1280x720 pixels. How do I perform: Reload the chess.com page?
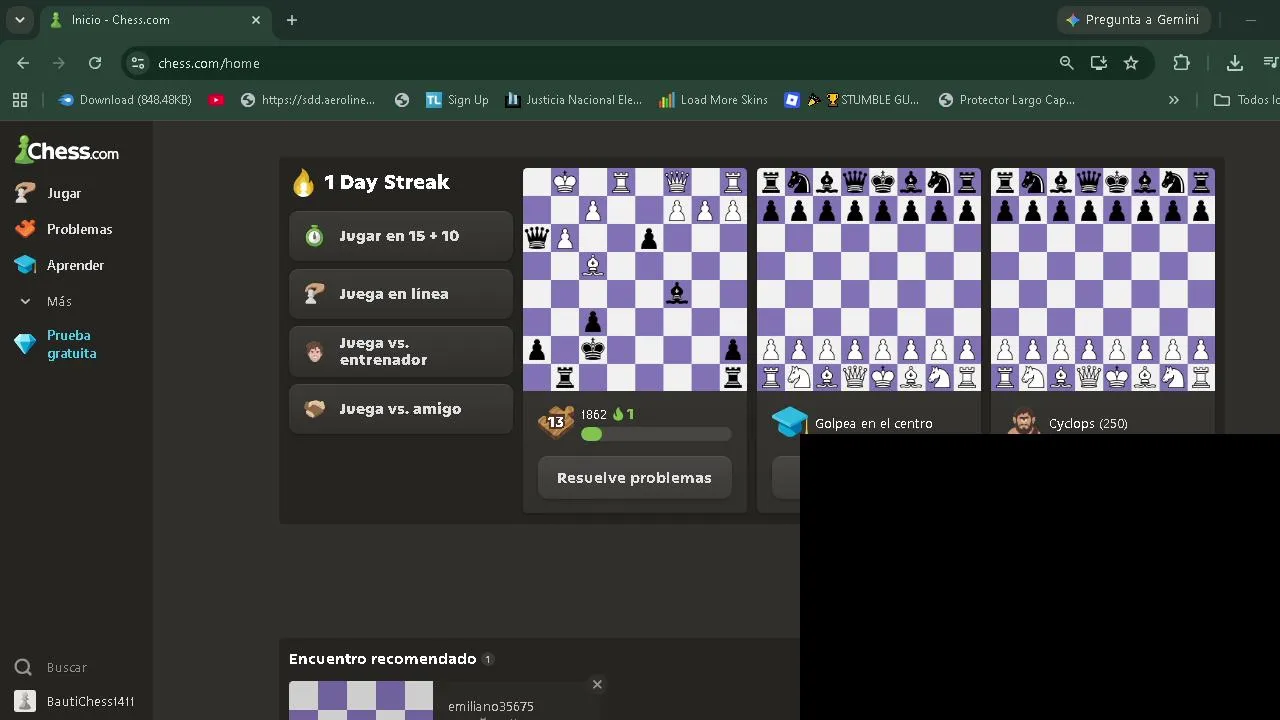point(95,63)
